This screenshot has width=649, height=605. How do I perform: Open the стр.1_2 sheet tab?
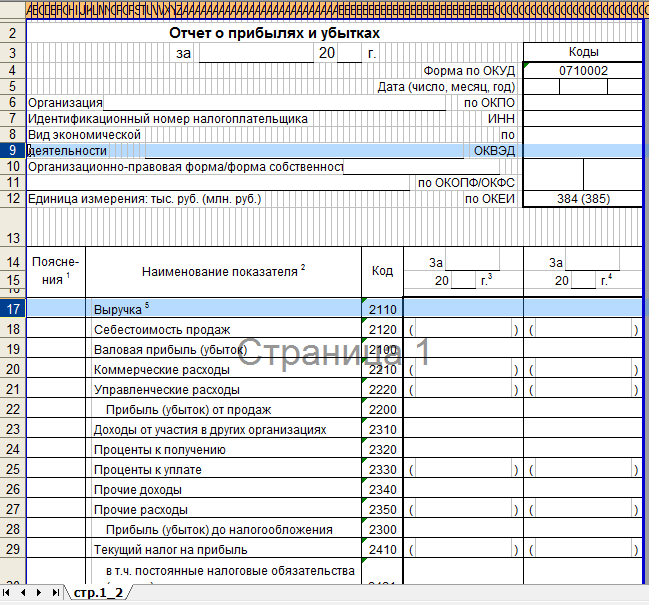[97, 593]
